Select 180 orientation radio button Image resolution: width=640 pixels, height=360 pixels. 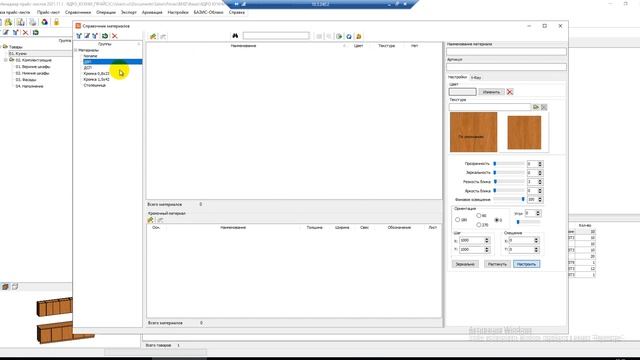pos(458,220)
